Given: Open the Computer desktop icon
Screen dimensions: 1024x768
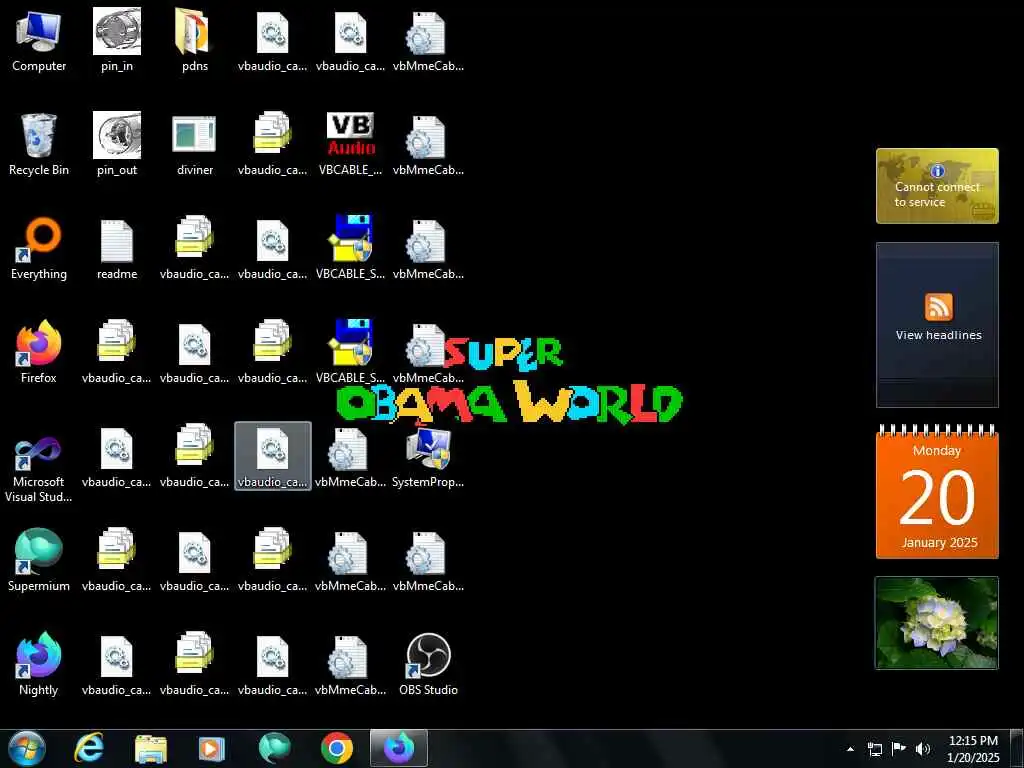Looking at the screenshot, I should (39, 40).
